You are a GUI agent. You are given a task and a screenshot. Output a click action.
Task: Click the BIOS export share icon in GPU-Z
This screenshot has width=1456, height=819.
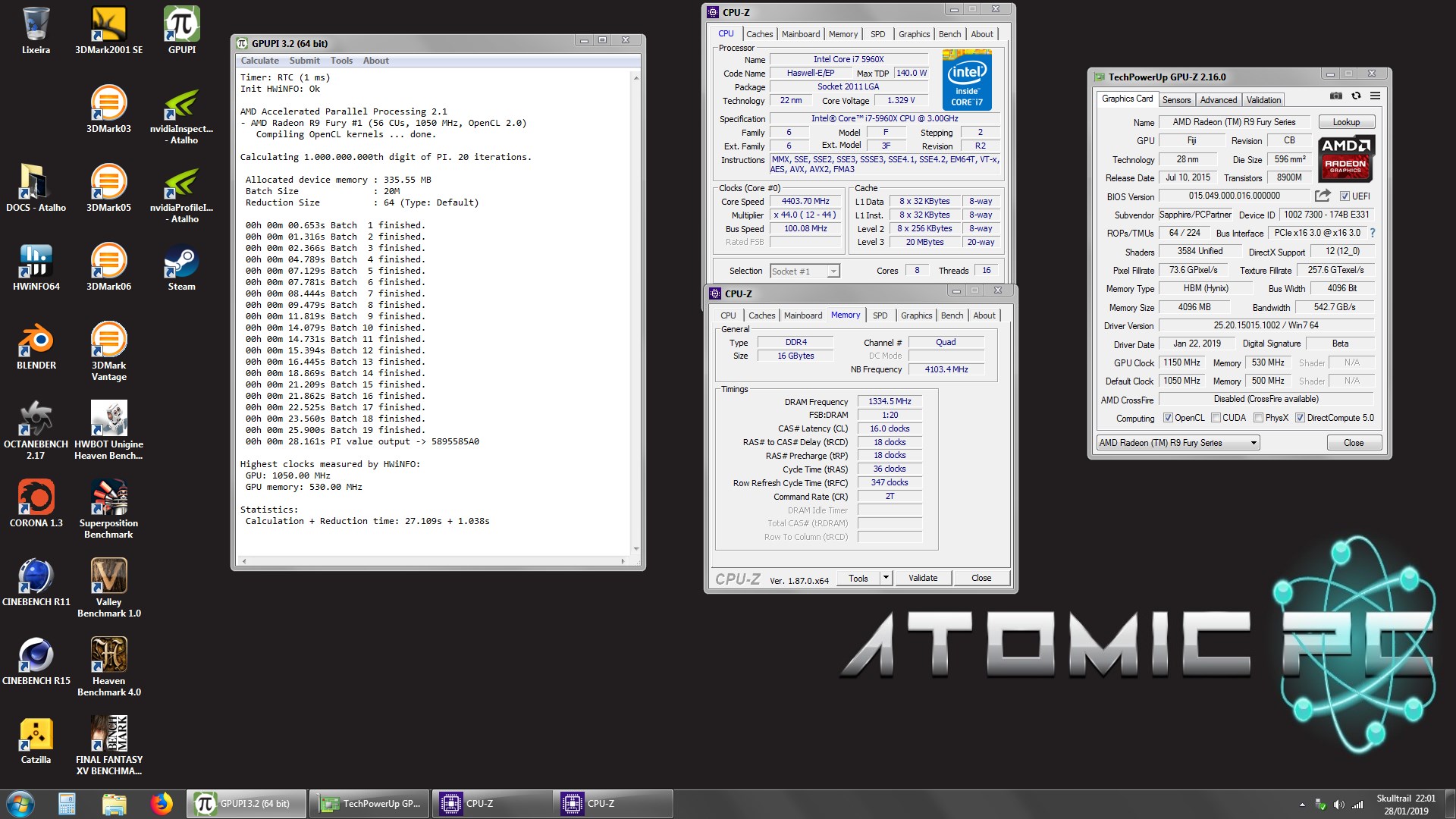click(x=1323, y=196)
